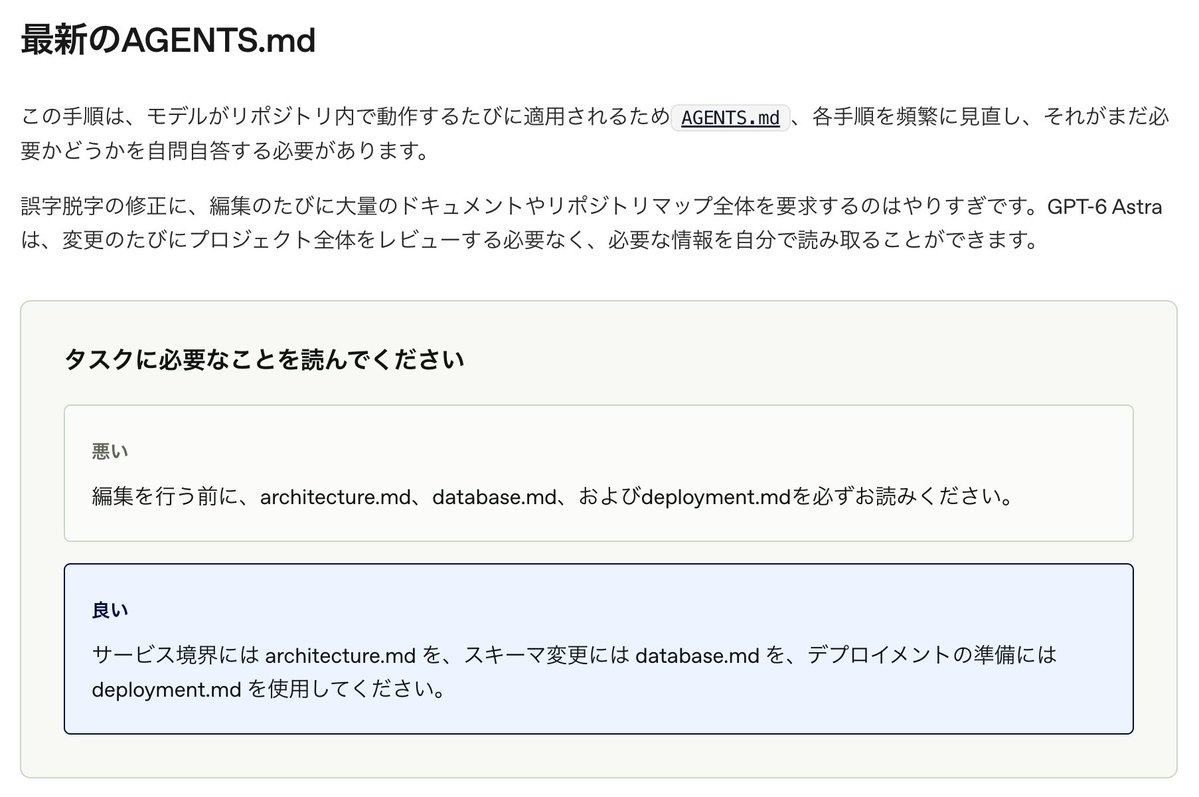Click the 悪い label in the first example
This screenshot has height=797, width=1199.
click(110, 451)
